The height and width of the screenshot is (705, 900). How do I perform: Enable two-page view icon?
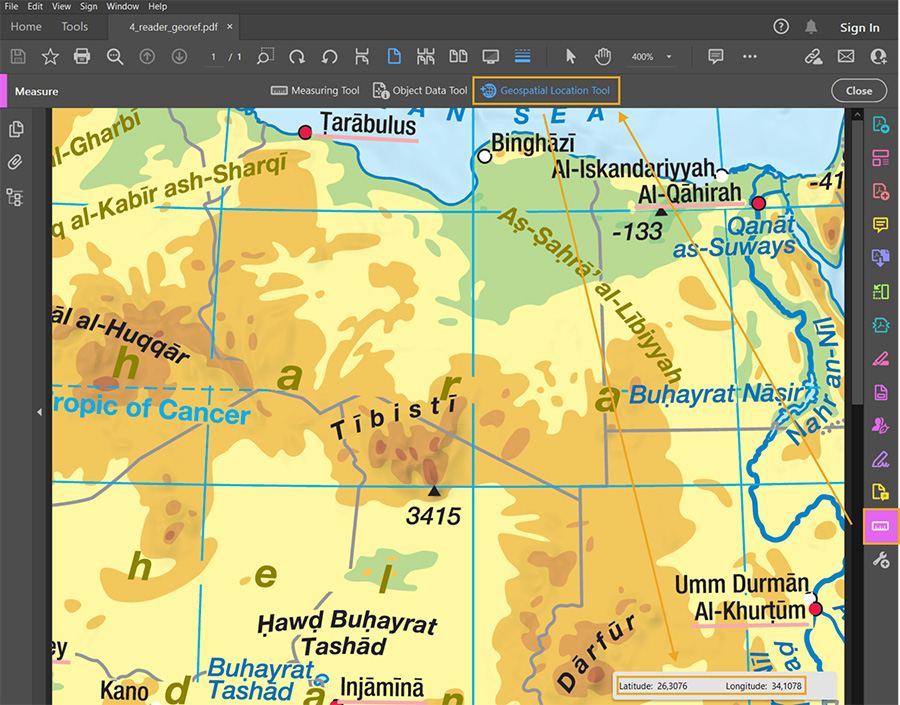pos(458,56)
